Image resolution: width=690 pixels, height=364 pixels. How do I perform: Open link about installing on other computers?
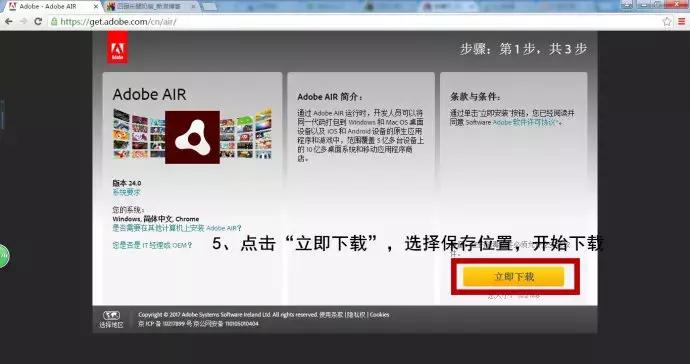click(x=176, y=228)
